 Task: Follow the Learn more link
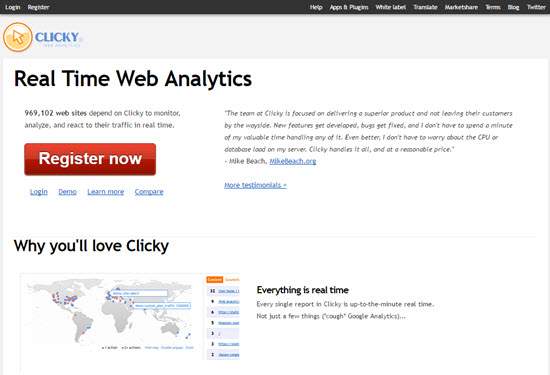coord(106,192)
